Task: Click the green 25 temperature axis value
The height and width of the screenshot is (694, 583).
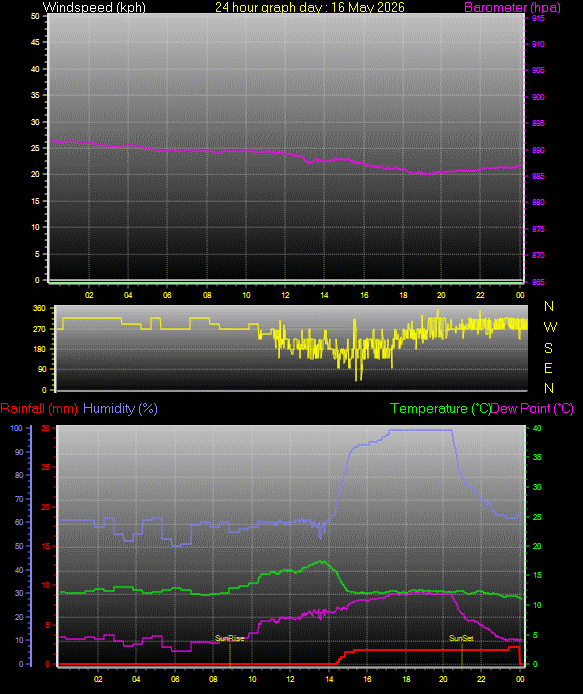Action: [x=537, y=517]
